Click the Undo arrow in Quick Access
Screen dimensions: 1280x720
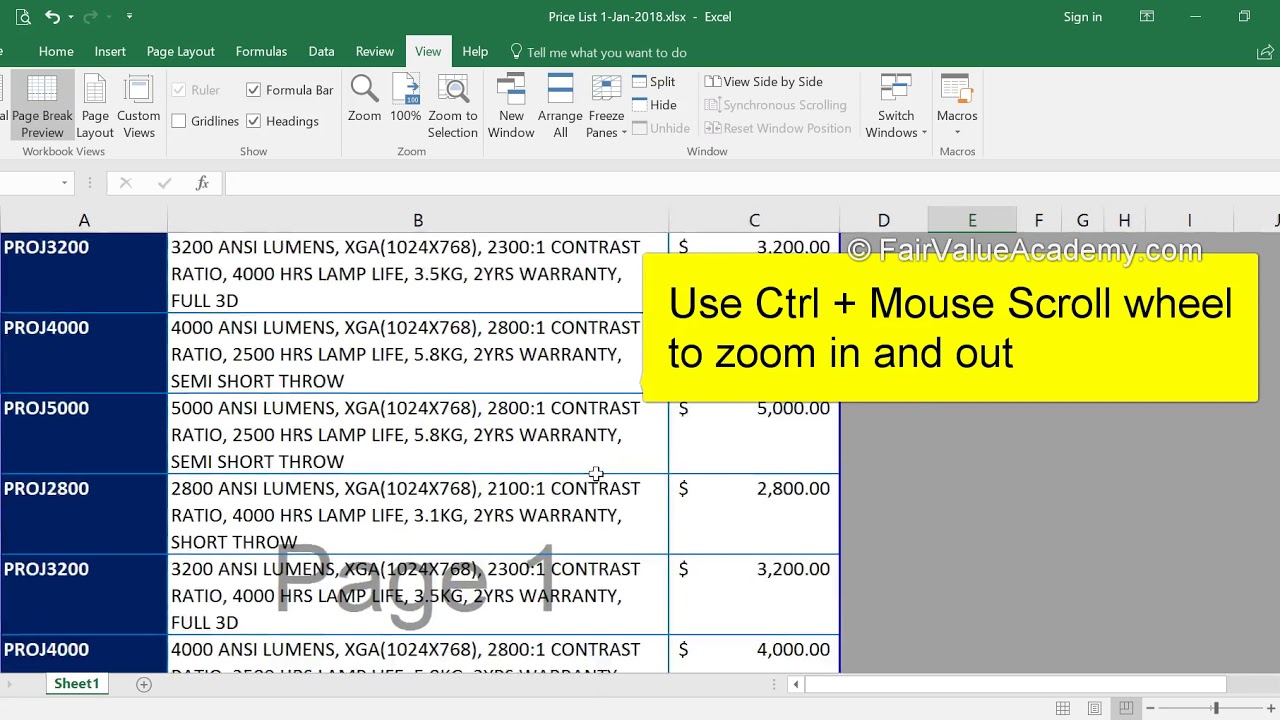(52, 17)
